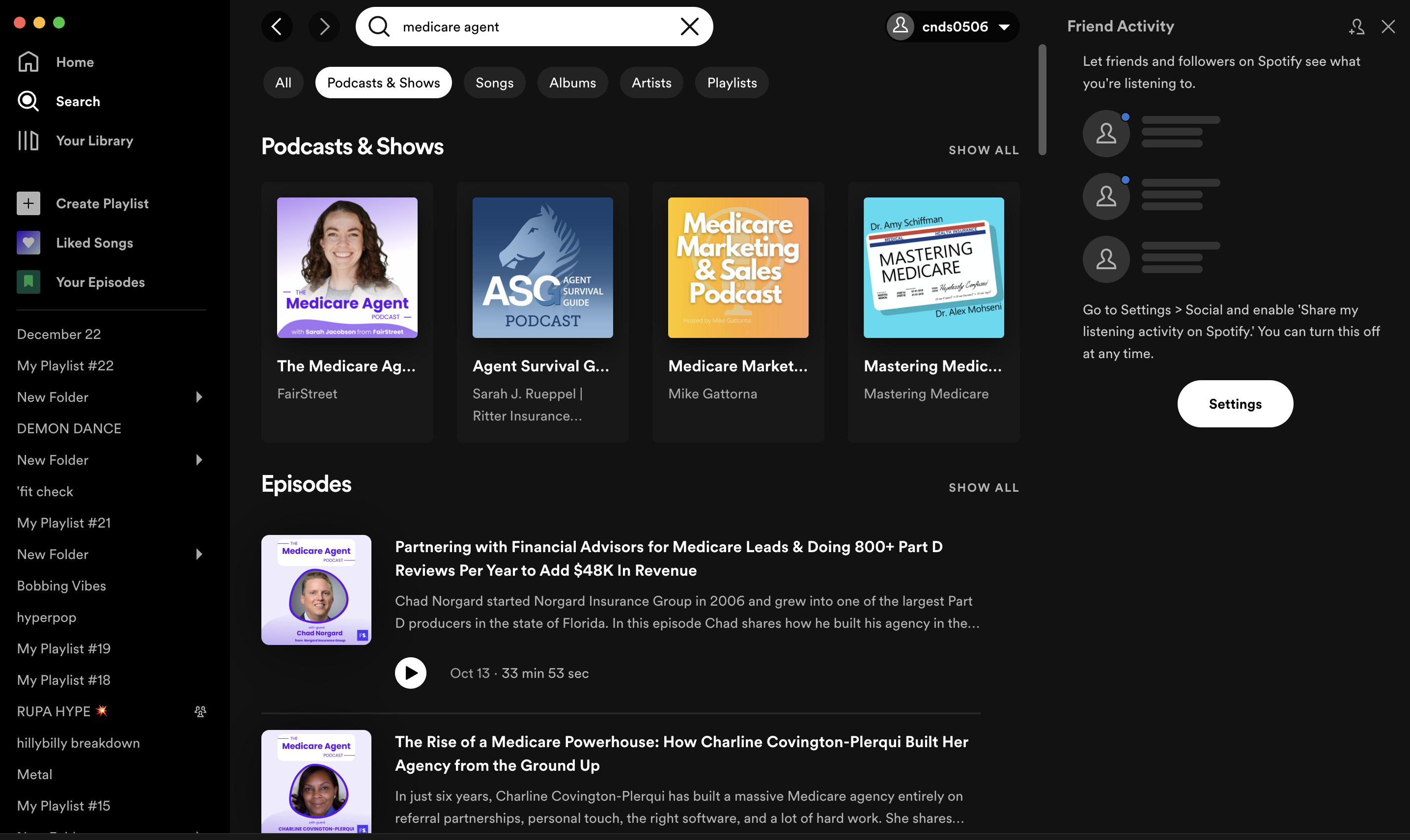Expand the New Folder below My Playlist #21
The width and height of the screenshot is (1410, 840).
198,554
